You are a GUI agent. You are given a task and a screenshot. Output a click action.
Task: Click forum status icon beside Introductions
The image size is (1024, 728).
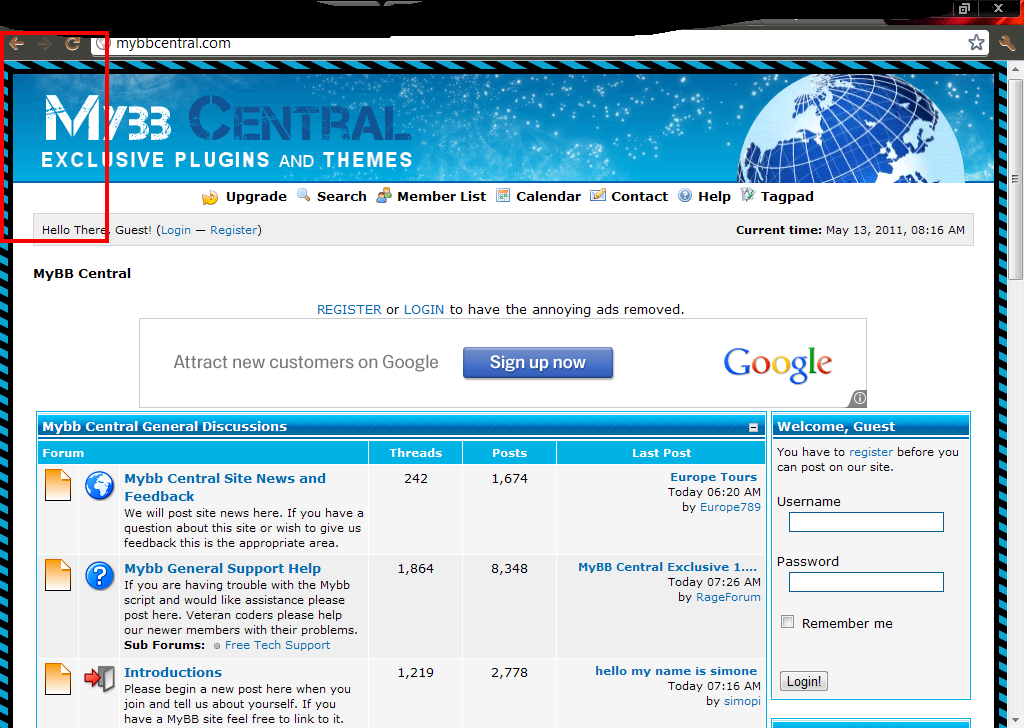point(58,679)
